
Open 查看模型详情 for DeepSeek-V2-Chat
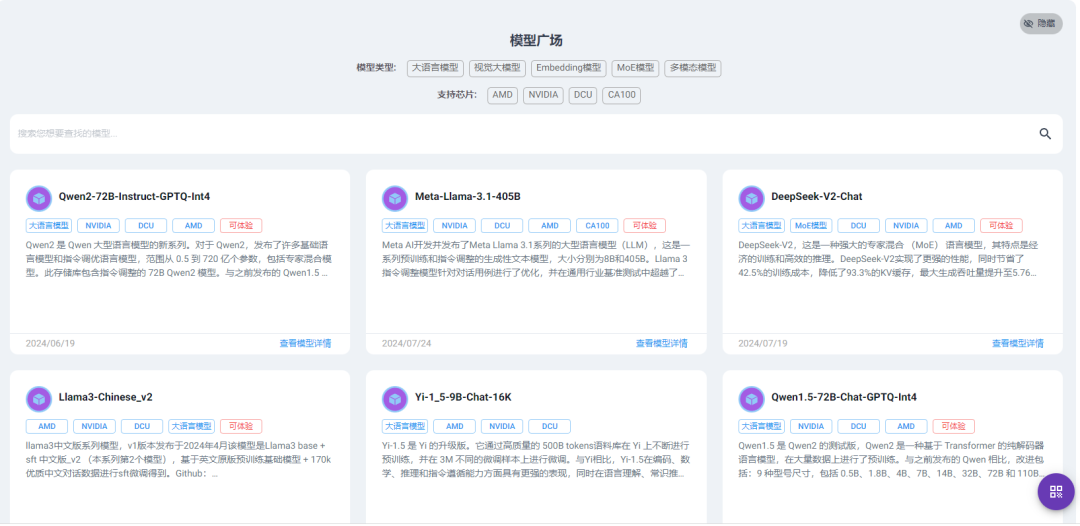[1017, 344]
